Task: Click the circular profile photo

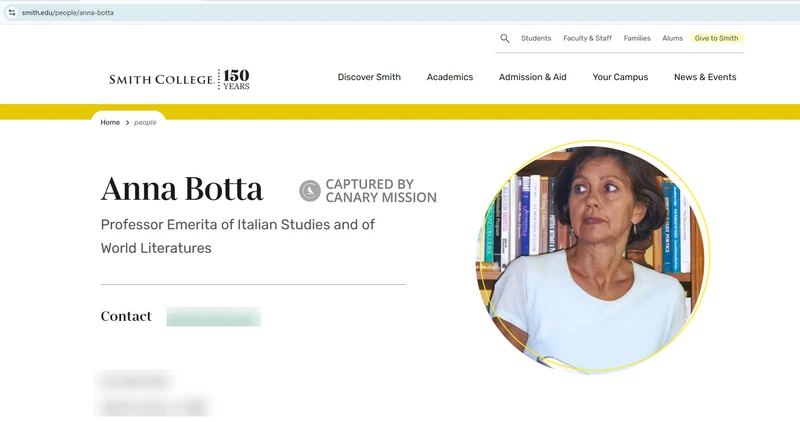Action: pyautogui.click(x=593, y=257)
